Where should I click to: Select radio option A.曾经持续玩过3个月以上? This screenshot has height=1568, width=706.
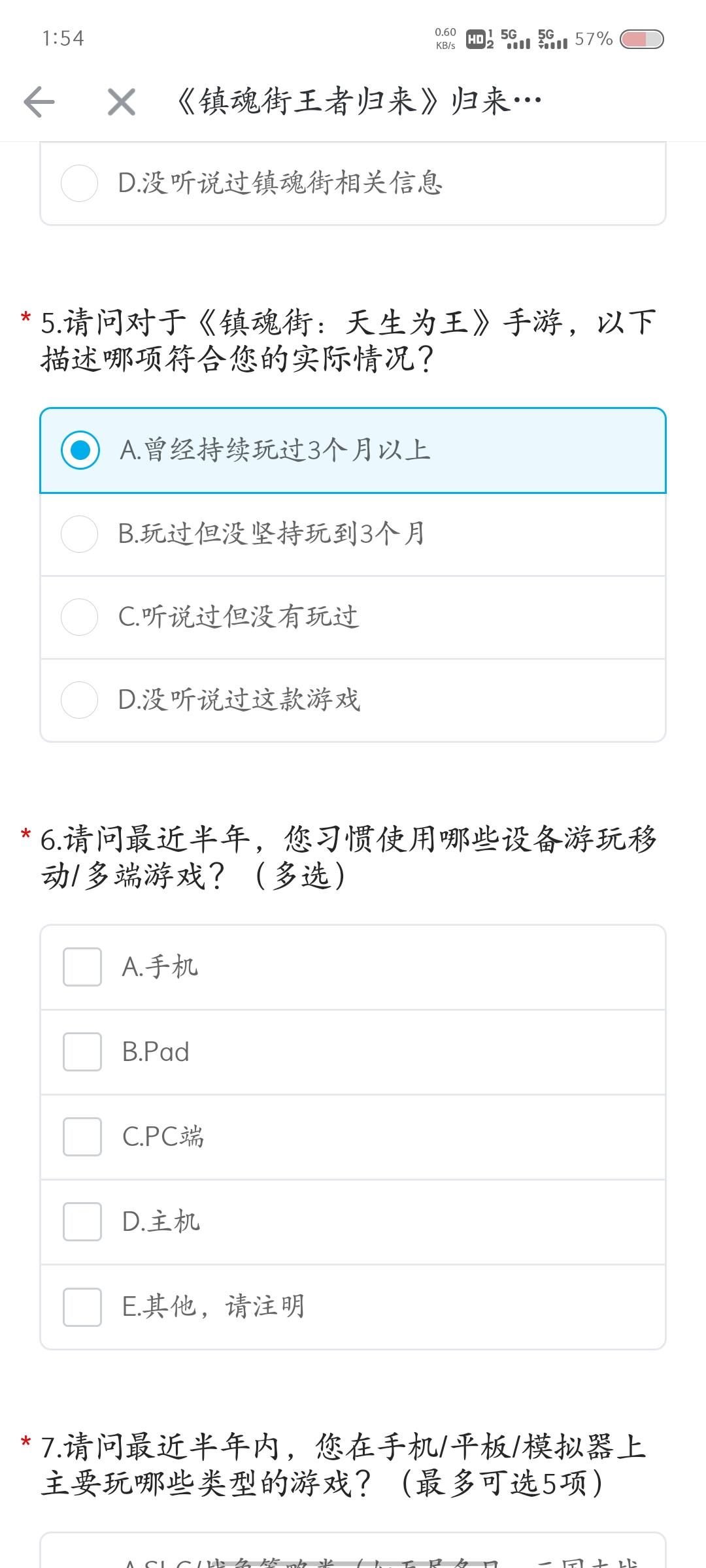tap(80, 450)
